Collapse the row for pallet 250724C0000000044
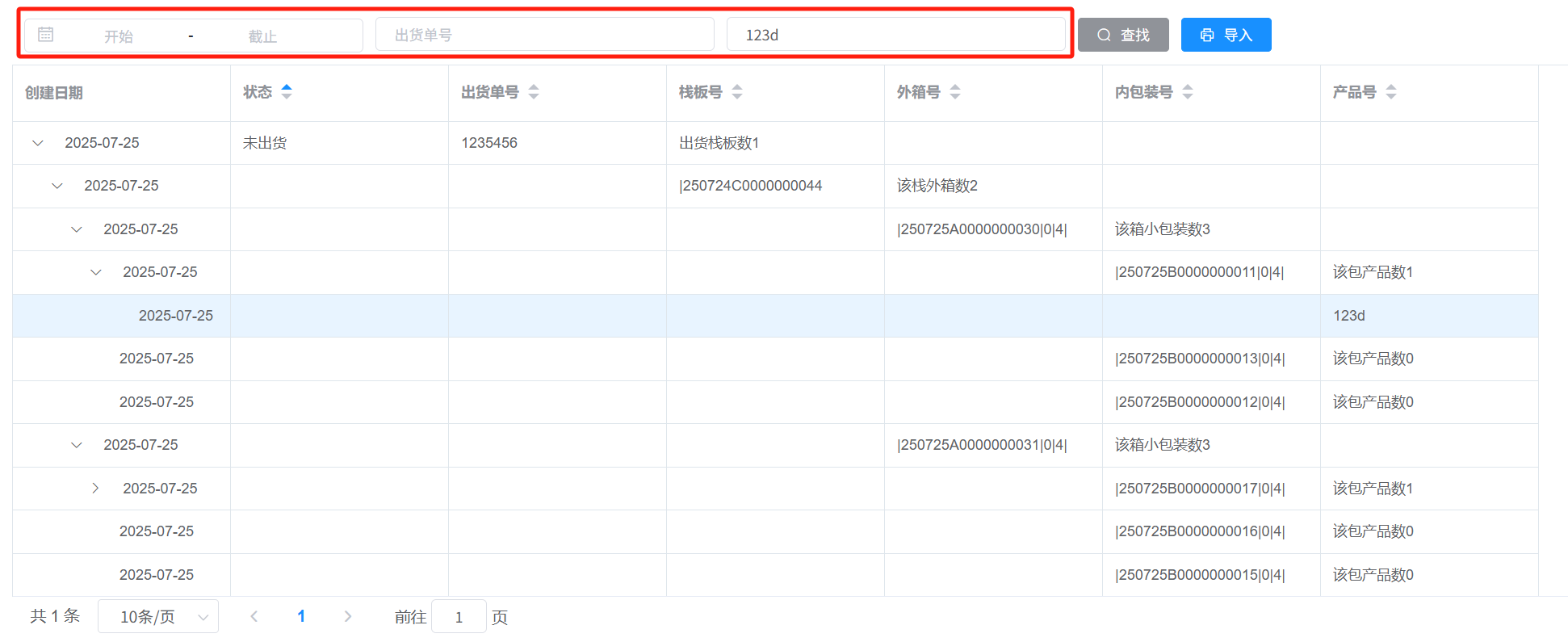This screenshot has height=642, width=1568. coord(57,186)
